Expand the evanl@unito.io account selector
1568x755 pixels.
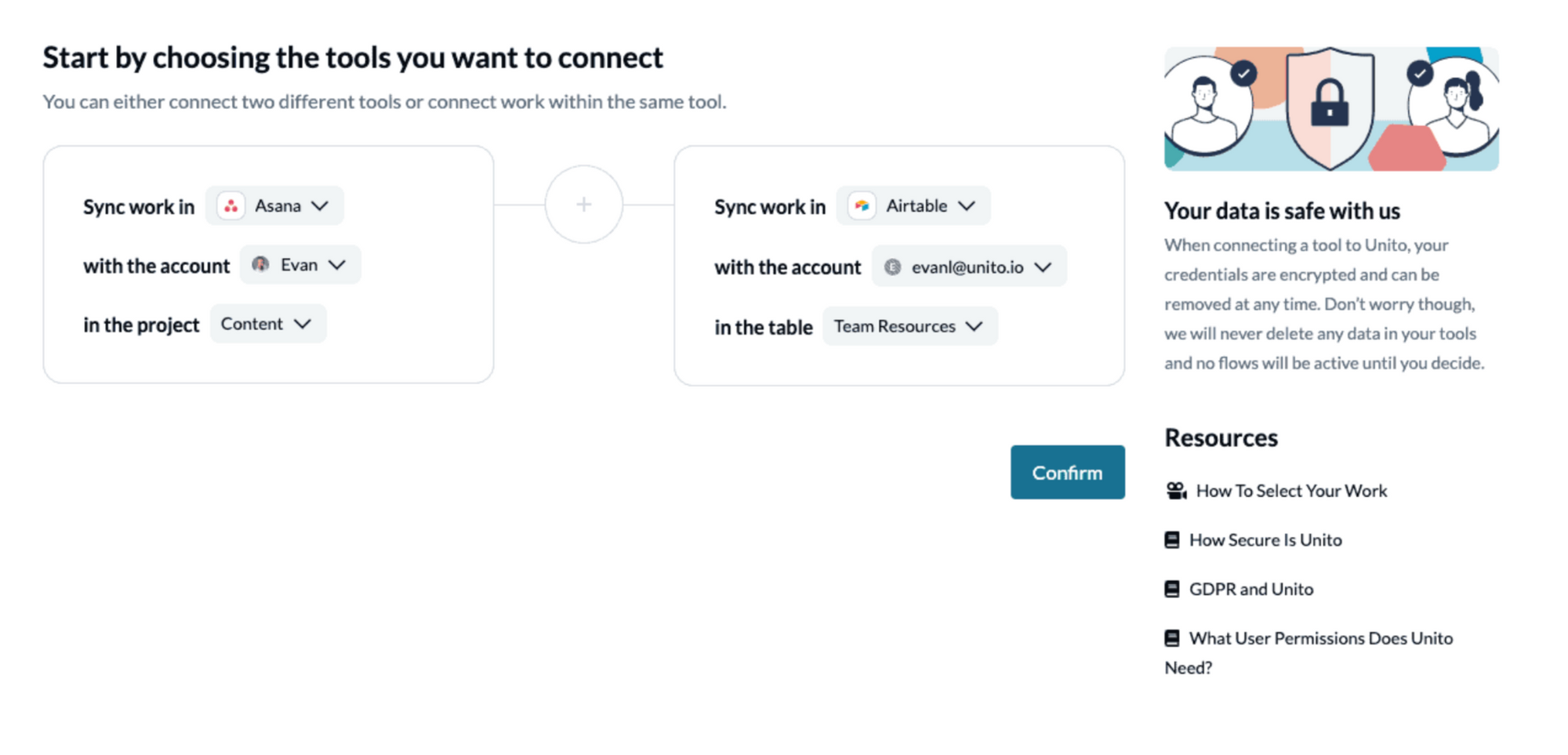pos(969,267)
